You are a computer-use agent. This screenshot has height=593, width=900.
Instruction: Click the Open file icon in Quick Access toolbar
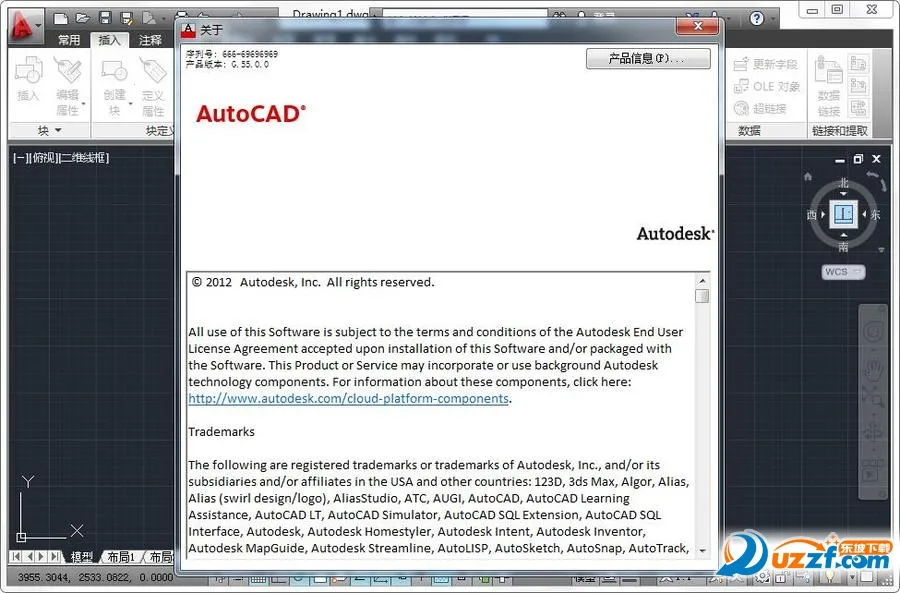point(82,17)
